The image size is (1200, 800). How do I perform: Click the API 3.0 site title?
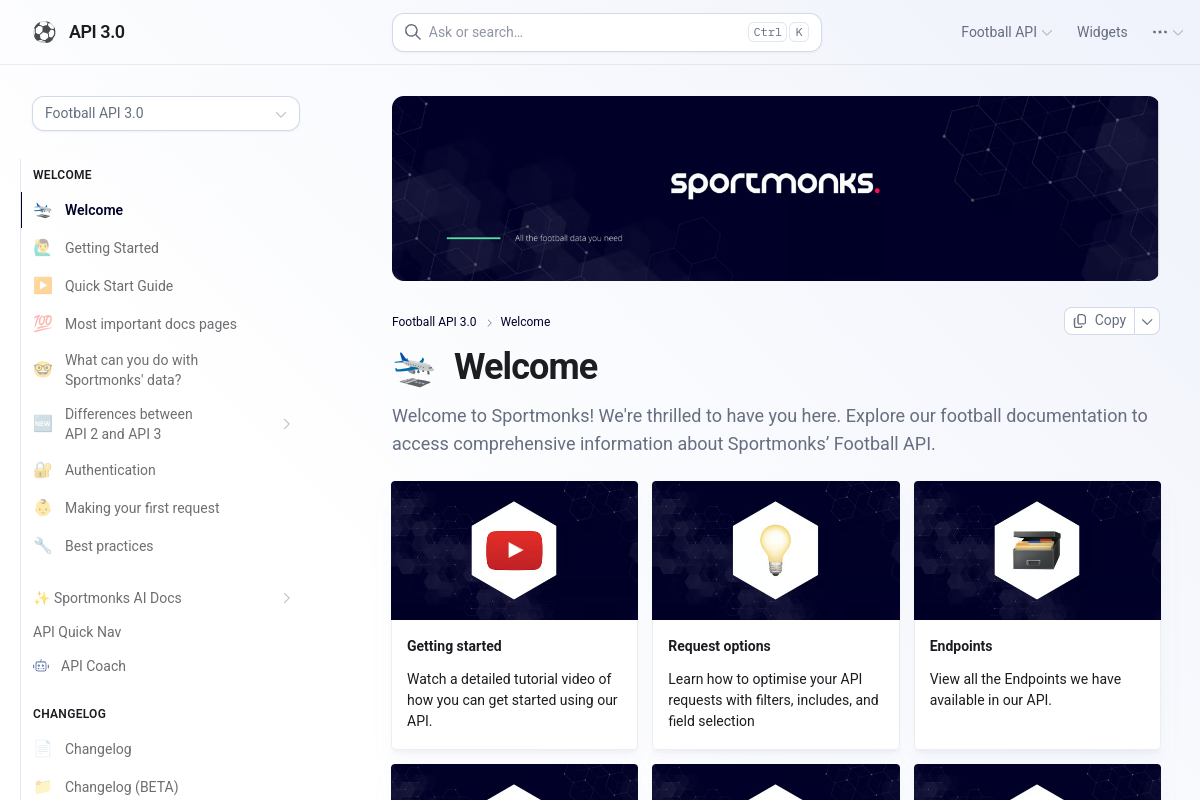tap(97, 32)
